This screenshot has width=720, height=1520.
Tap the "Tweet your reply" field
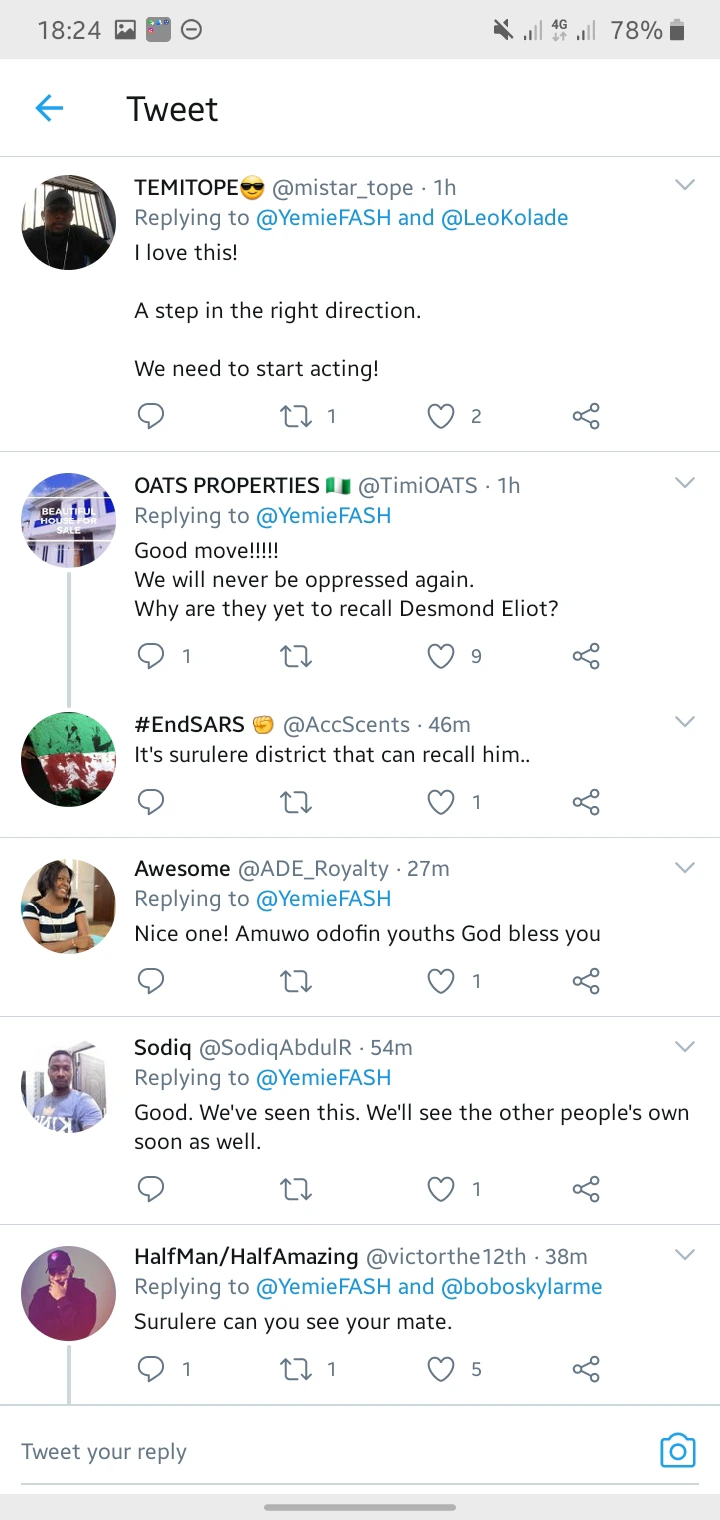300,1451
